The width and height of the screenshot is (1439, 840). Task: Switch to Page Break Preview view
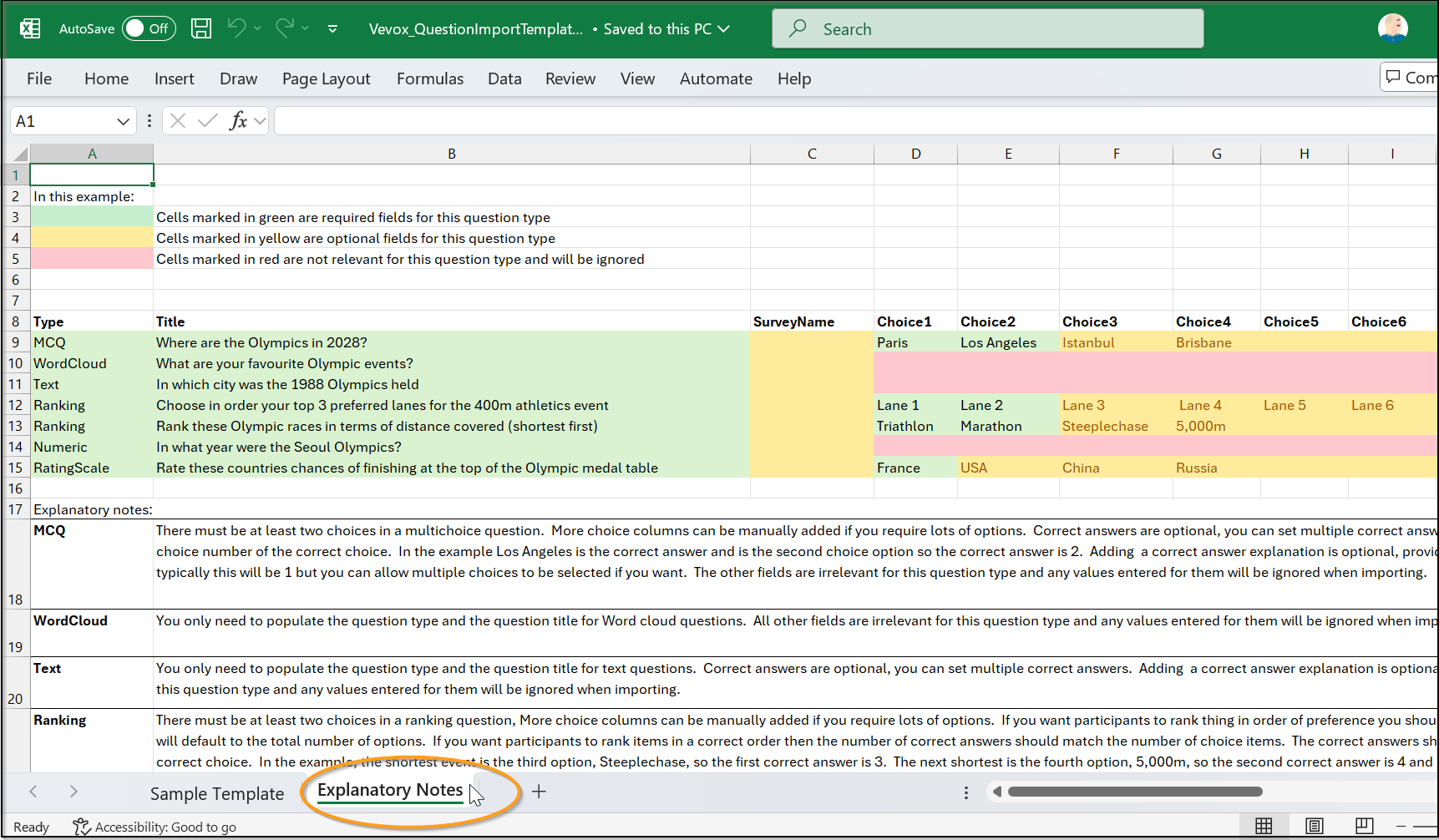[1364, 826]
